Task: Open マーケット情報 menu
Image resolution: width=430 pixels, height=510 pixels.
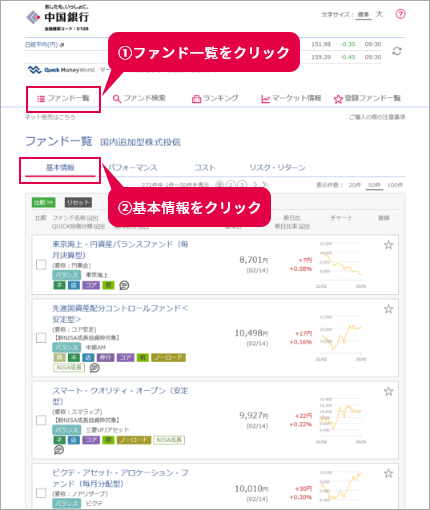Action: click(x=291, y=98)
